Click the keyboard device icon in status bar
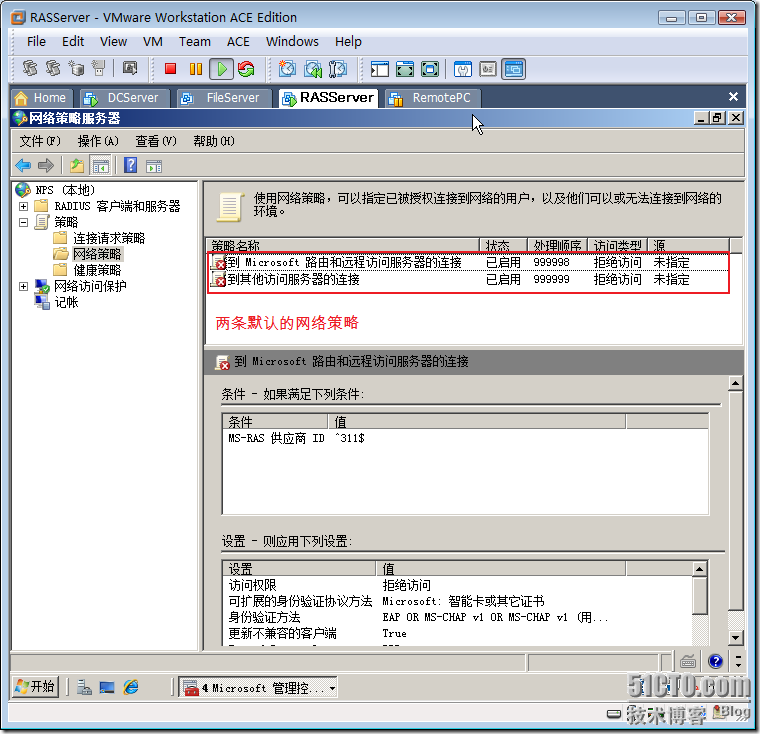The width and height of the screenshot is (760, 734). (688, 661)
